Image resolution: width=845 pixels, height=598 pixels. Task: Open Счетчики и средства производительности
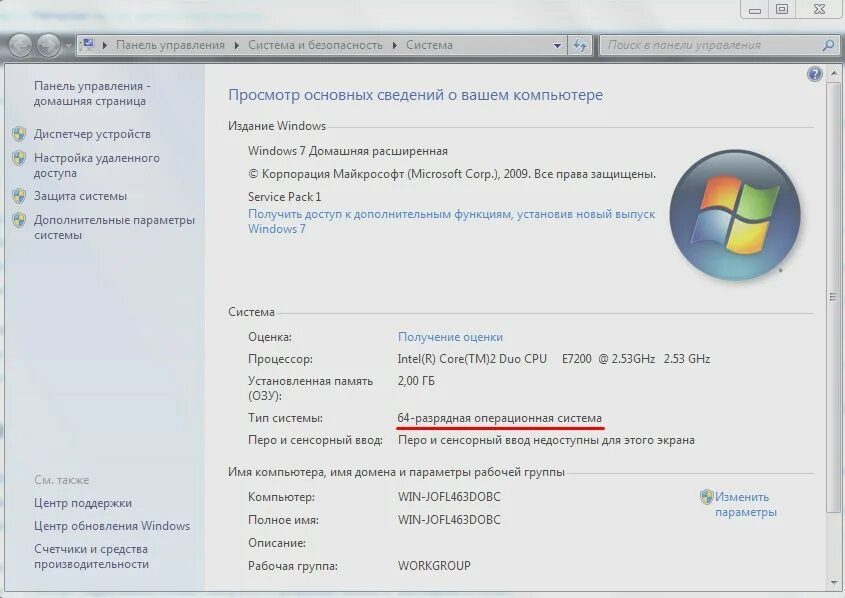point(92,557)
